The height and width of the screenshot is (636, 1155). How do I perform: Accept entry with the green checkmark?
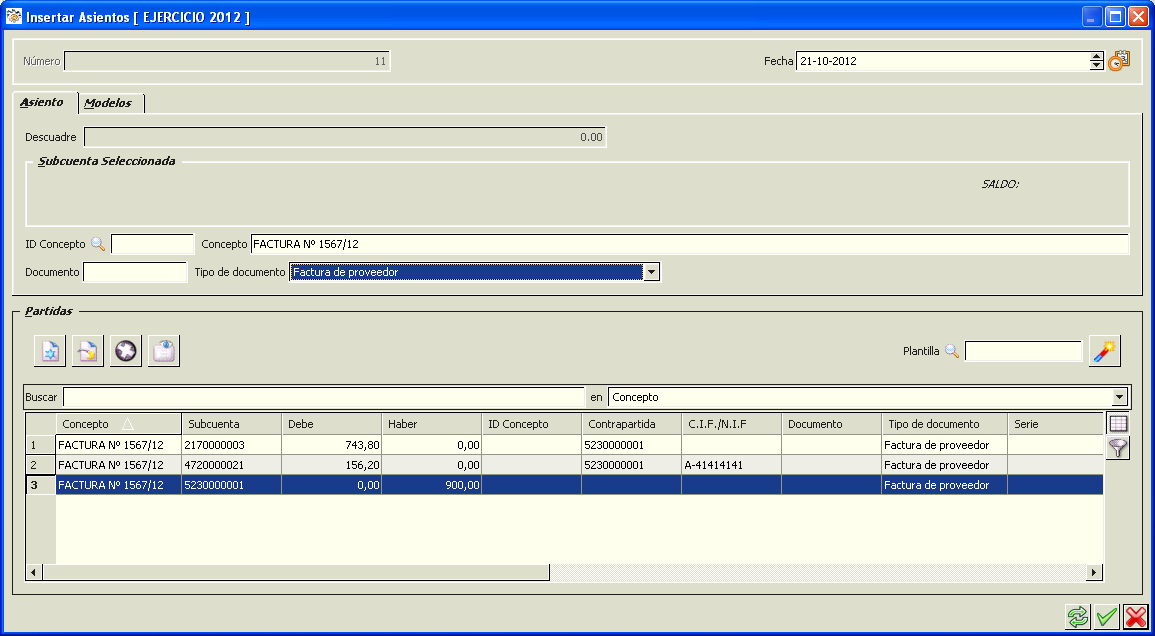click(1106, 616)
